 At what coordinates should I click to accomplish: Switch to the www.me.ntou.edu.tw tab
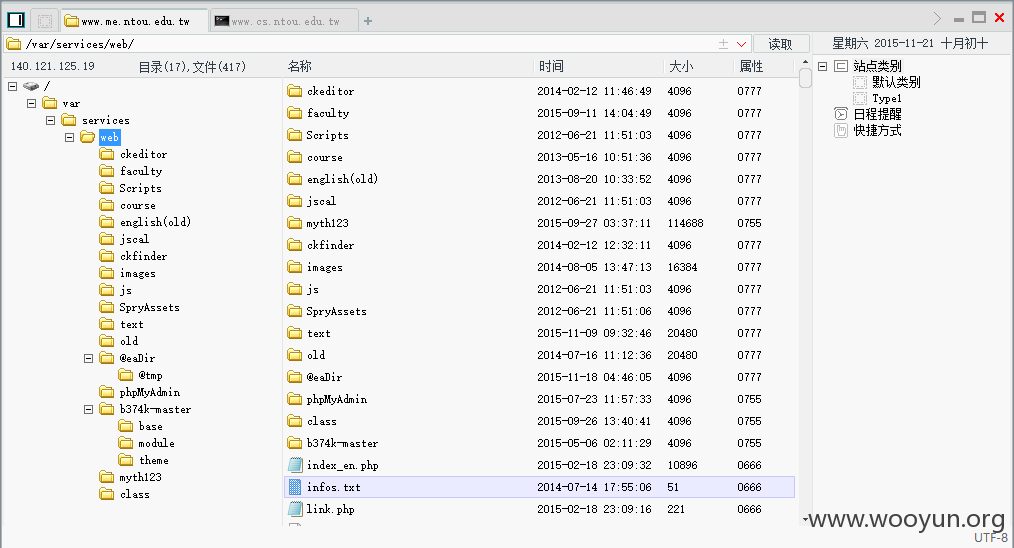coord(135,21)
